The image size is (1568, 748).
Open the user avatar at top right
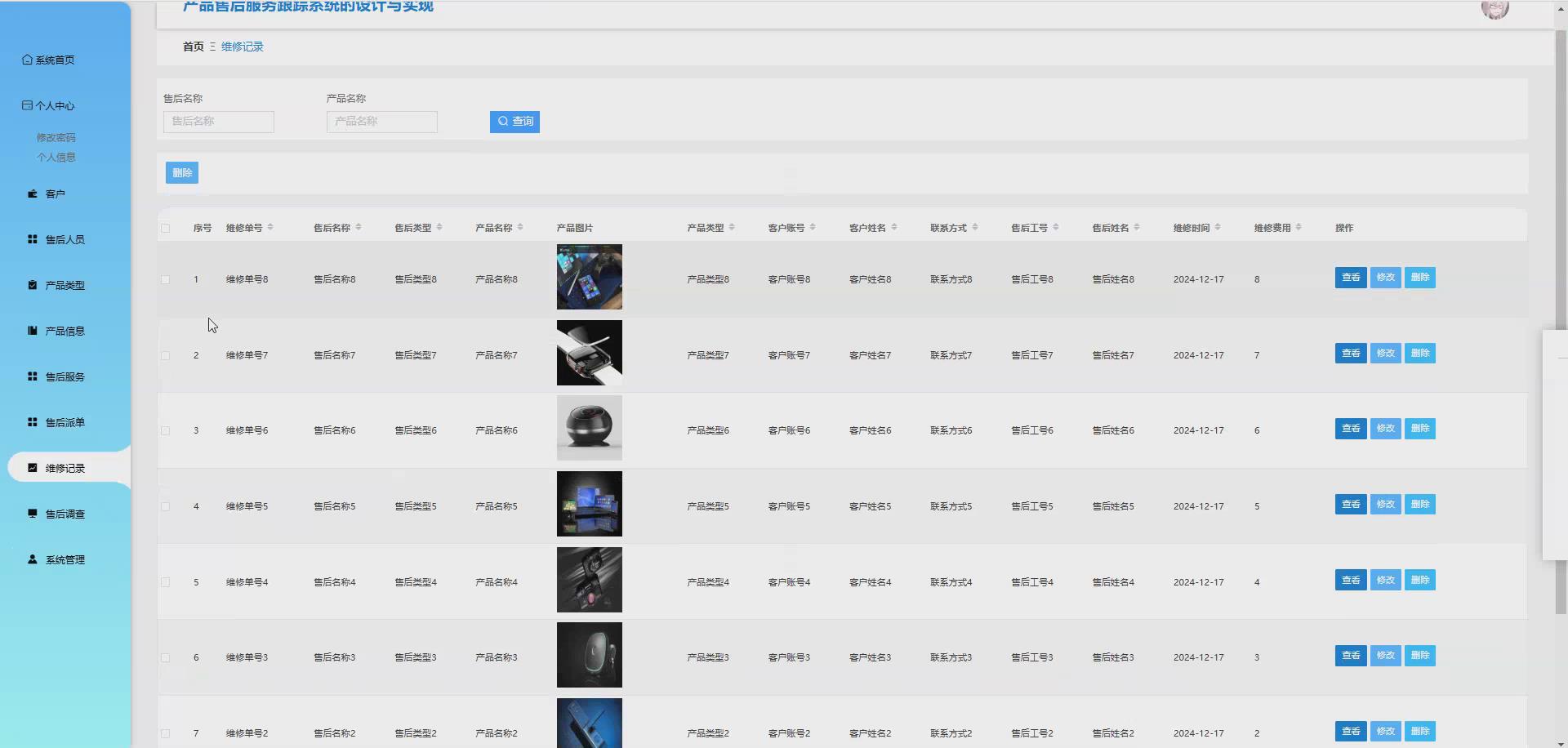tap(1495, 8)
